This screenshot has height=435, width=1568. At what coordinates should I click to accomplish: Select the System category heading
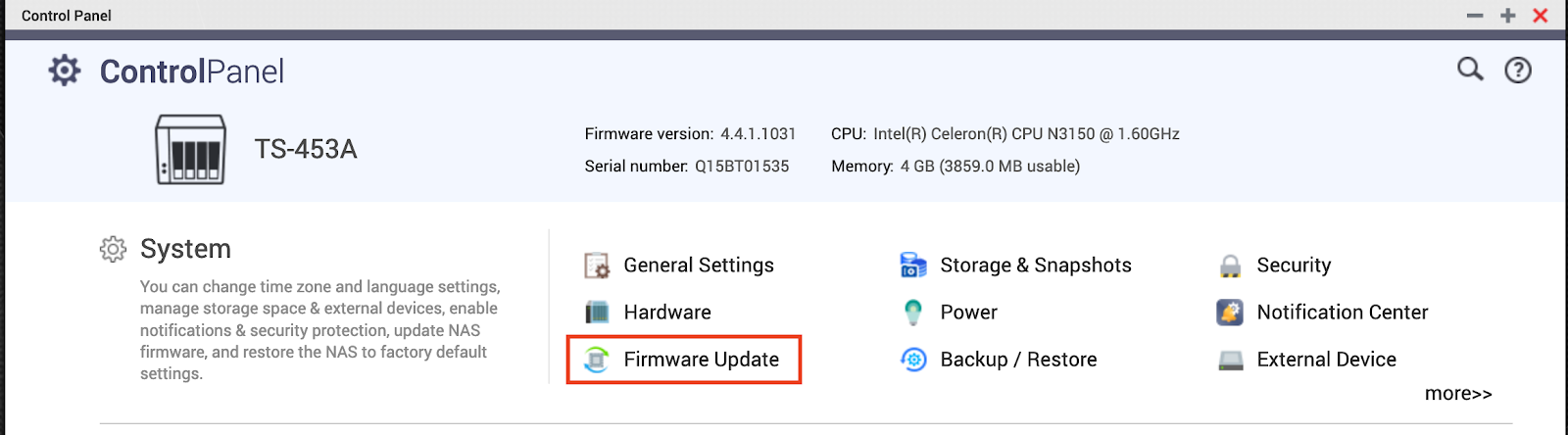click(185, 249)
